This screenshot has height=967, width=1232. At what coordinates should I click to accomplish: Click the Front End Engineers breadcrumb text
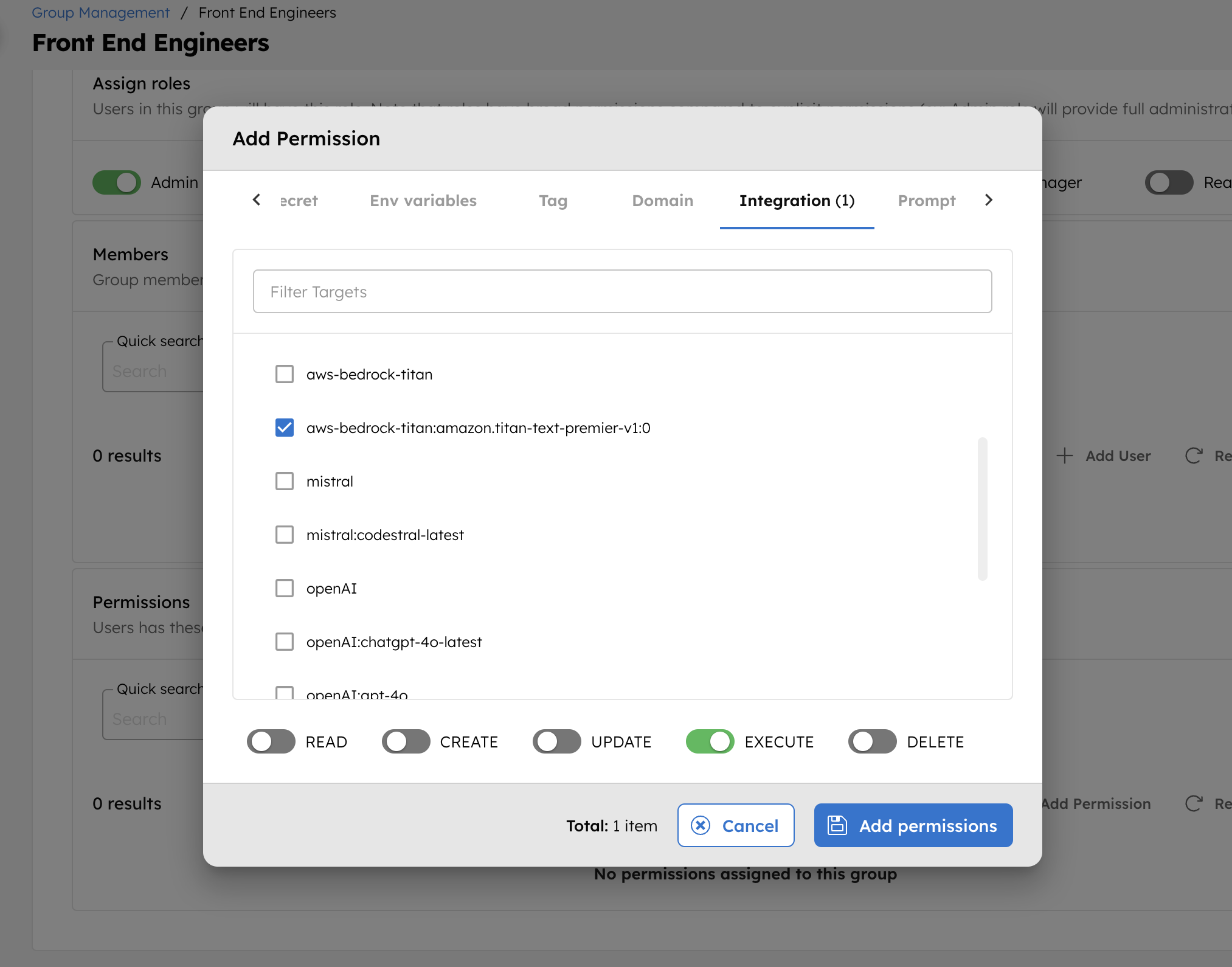267,12
